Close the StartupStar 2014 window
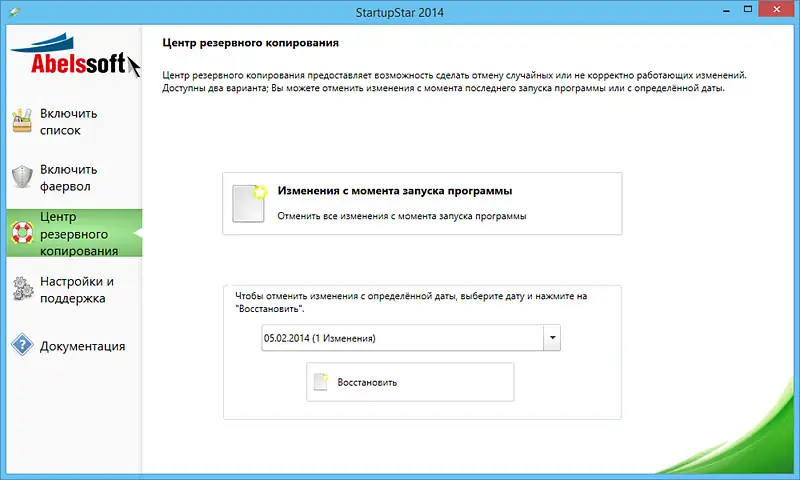Screen dimensions: 800x480 click(776, 9)
